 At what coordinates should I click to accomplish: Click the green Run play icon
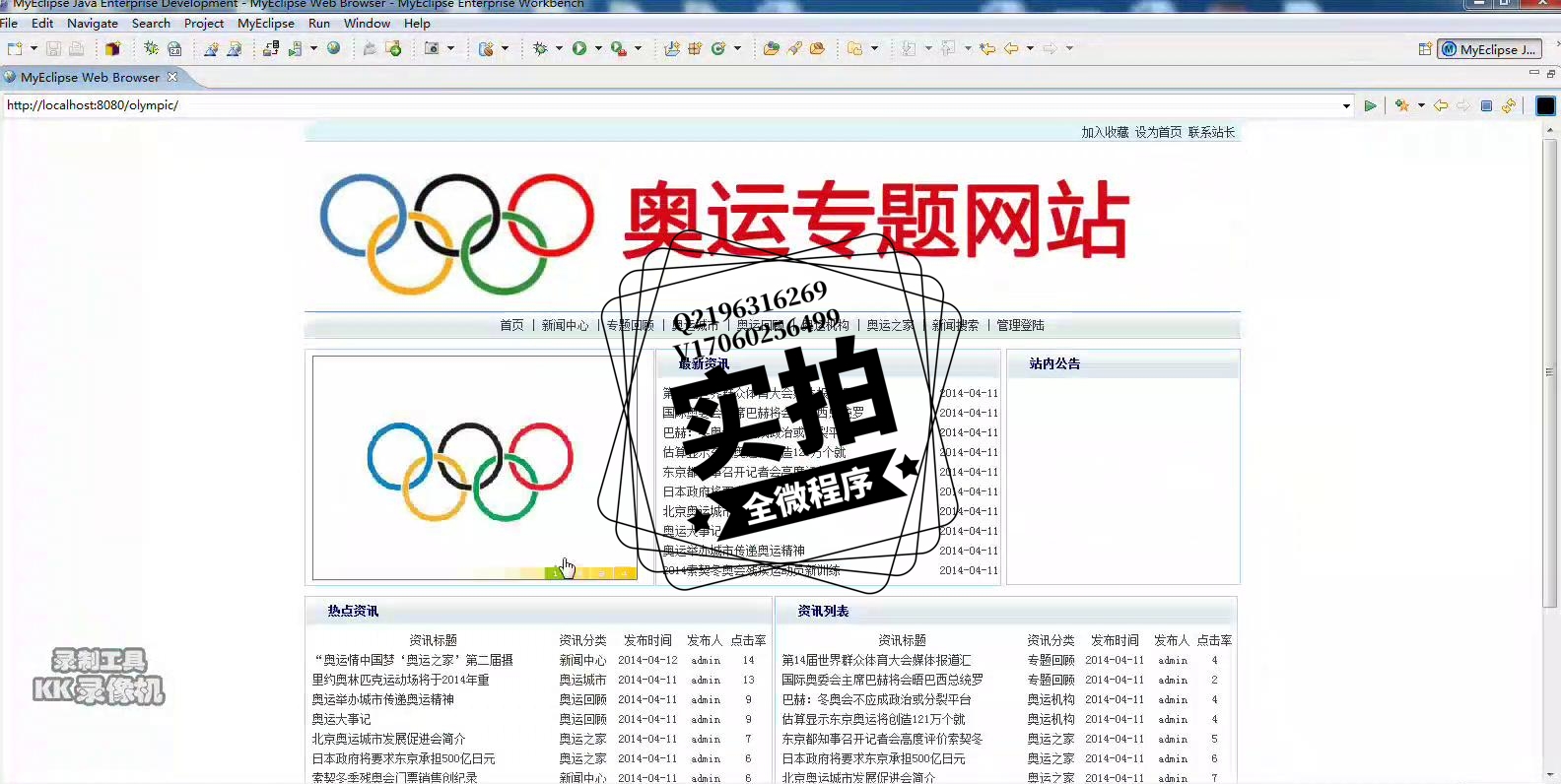click(579, 48)
